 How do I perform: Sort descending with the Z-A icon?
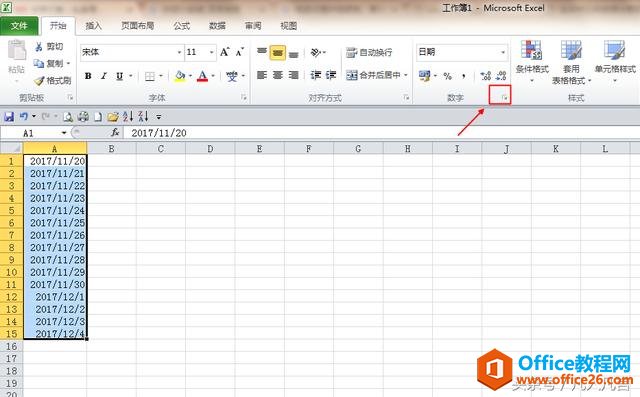pyautogui.click(x=143, y=117)
